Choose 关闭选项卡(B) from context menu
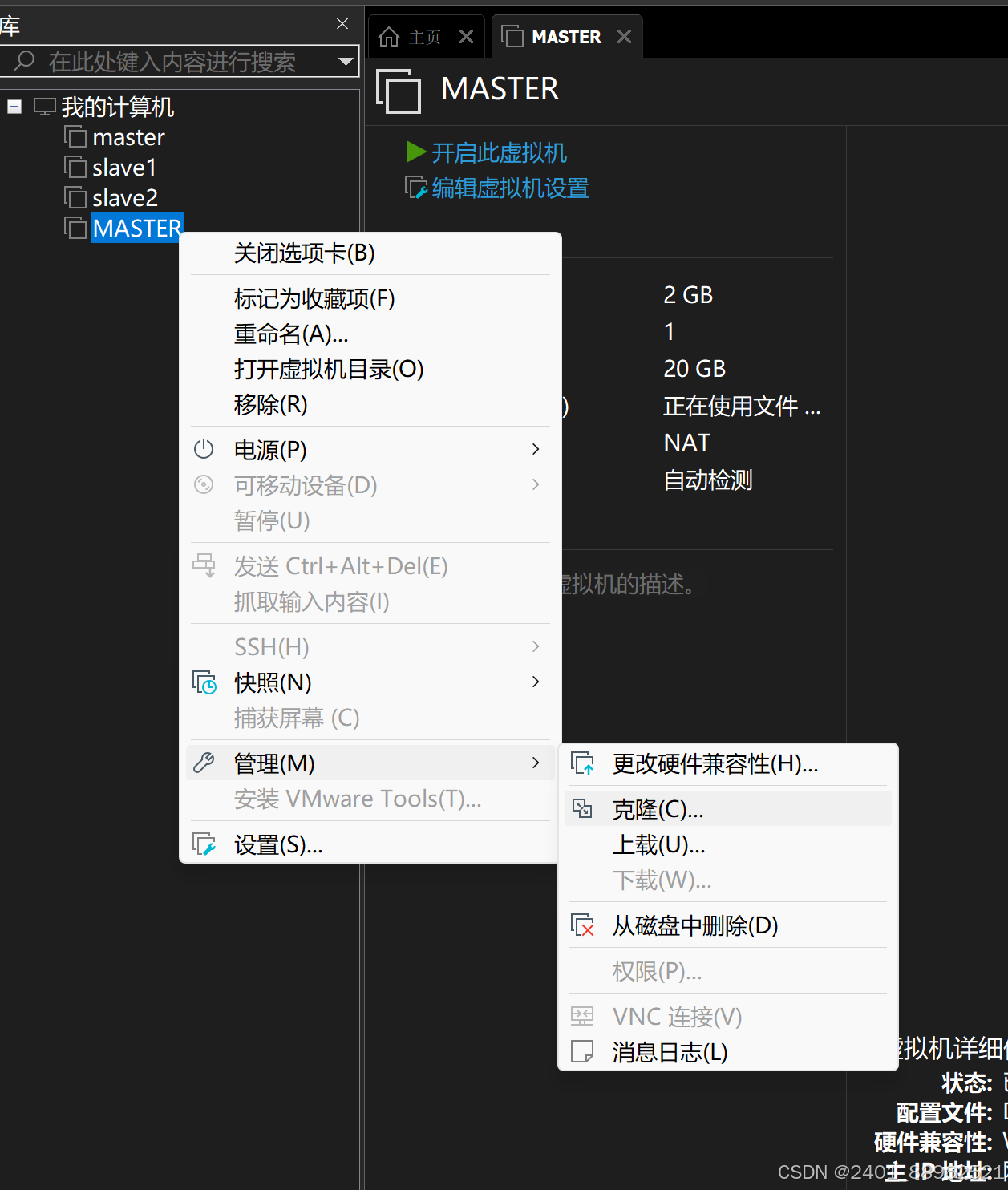The height and width of the screenshot is (1190, 1008). coord(370,253)
